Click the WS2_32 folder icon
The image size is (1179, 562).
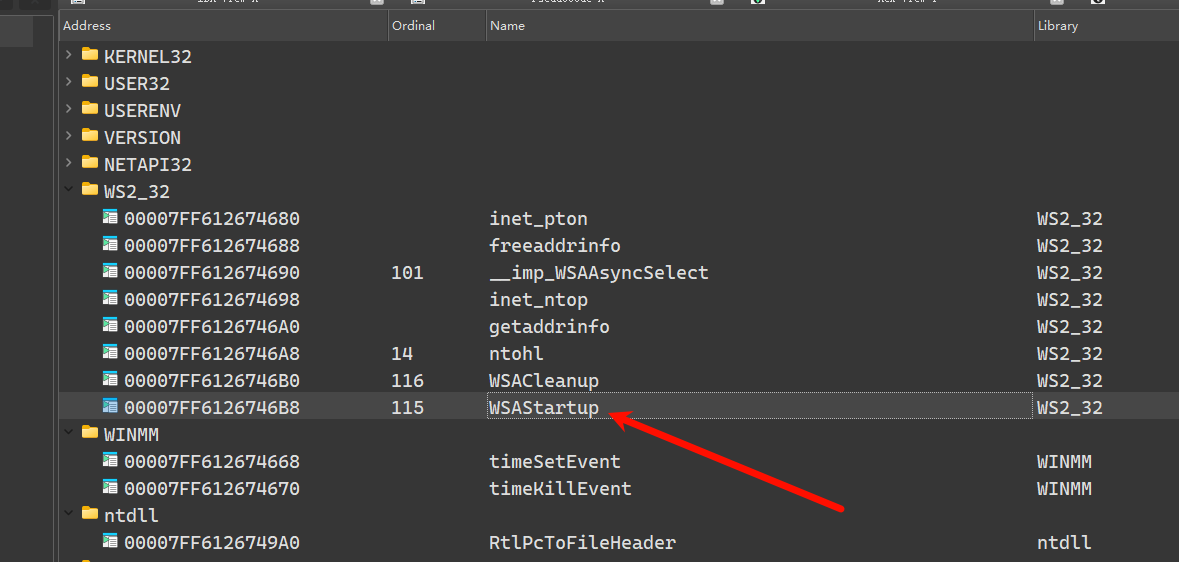(90, 190)
